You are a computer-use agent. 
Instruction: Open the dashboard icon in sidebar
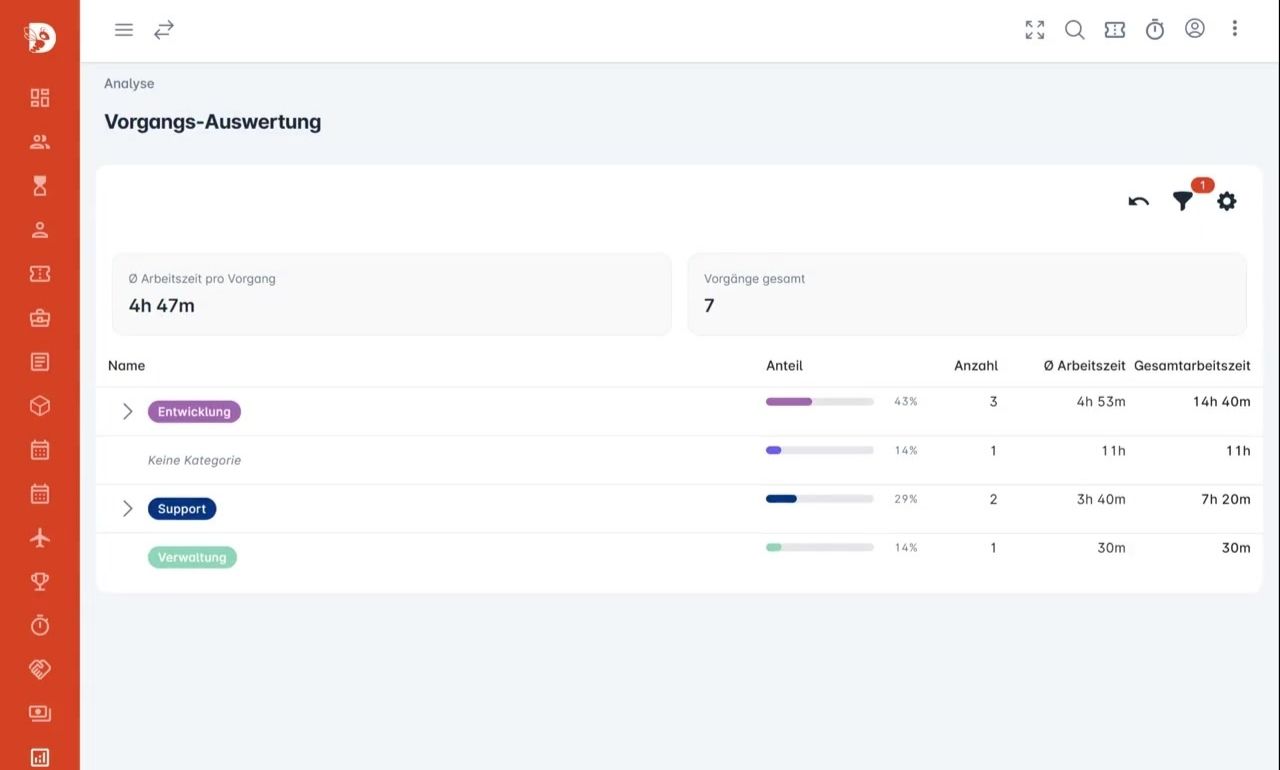(40, 98)
